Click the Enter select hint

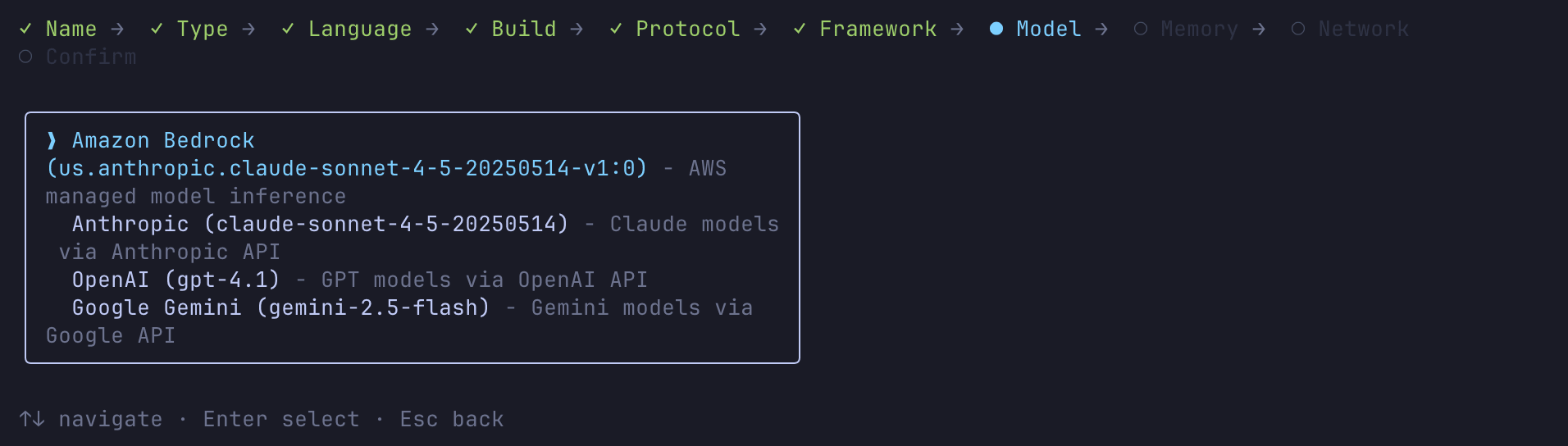[281, 419]
